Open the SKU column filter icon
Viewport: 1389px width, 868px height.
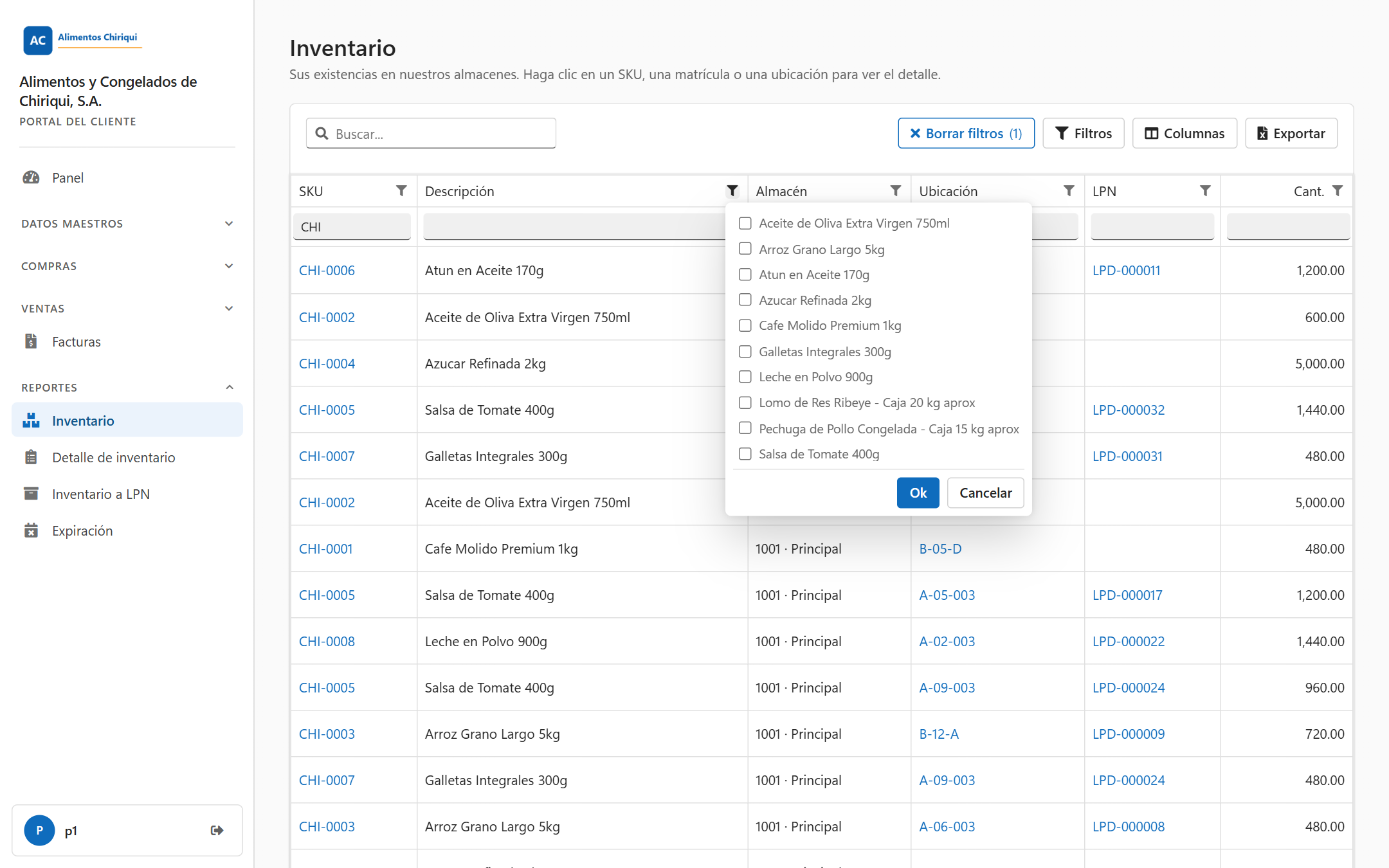(401, 191)
